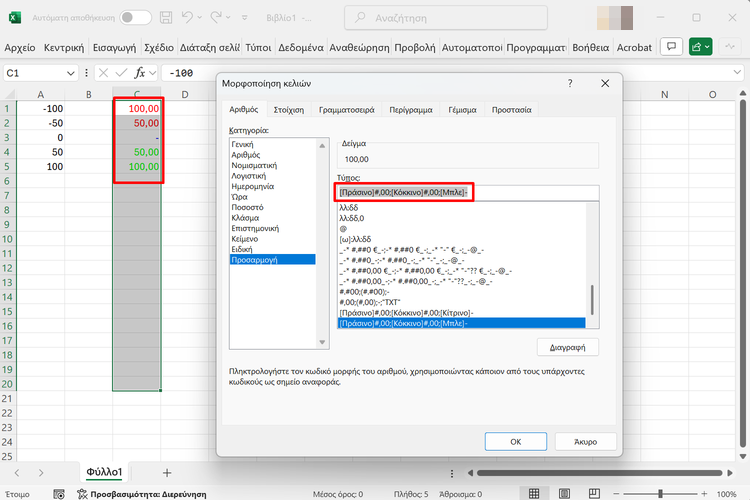This screenshot has height=500, width=750.
Task: Switch to the Προστασία dialog tab
Action: click(x=511, y=110)
